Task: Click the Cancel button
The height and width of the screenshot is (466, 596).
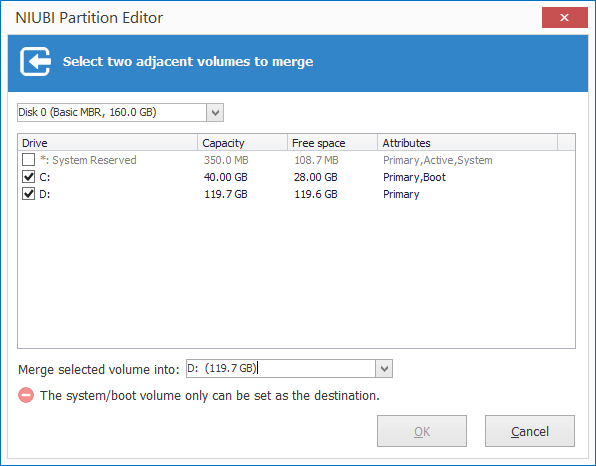Action: (x=530, y=431)
